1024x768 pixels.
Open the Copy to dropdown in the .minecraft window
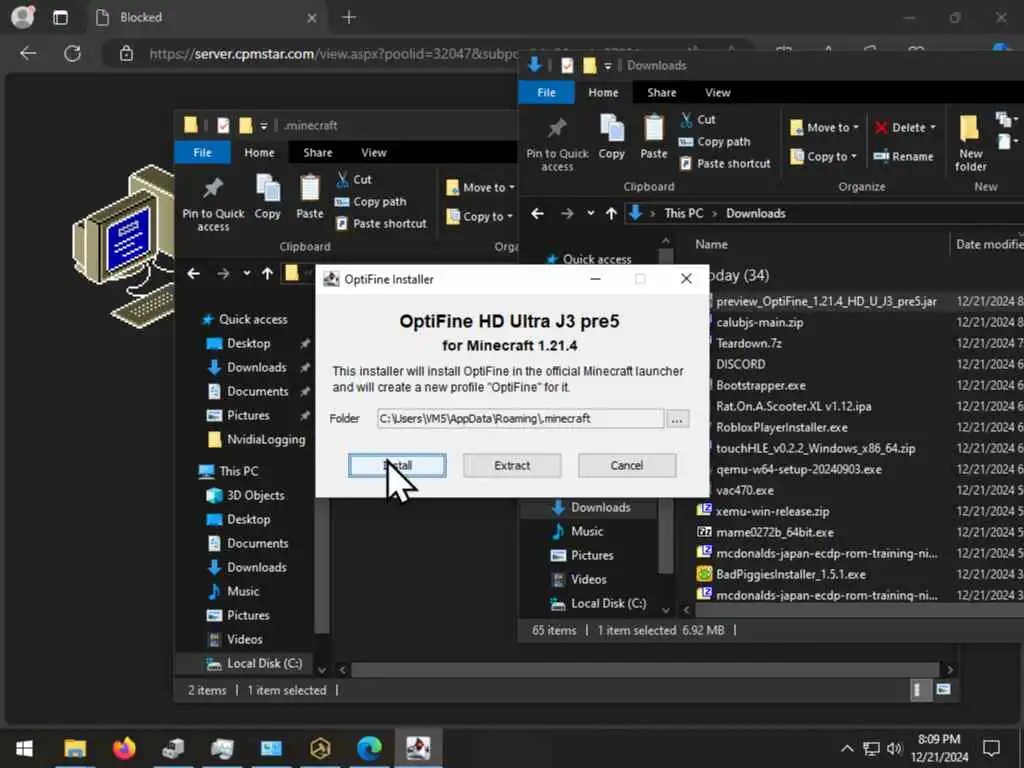[x=479, y=217]
